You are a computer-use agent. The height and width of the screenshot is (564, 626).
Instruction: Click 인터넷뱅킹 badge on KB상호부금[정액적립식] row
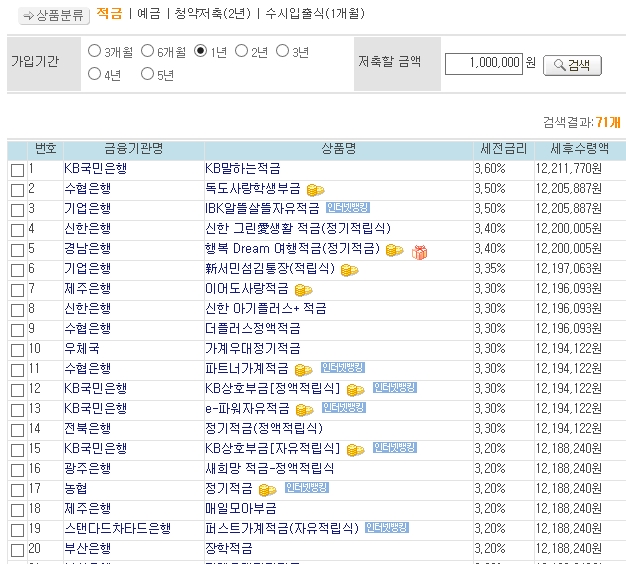pos(395,387)
